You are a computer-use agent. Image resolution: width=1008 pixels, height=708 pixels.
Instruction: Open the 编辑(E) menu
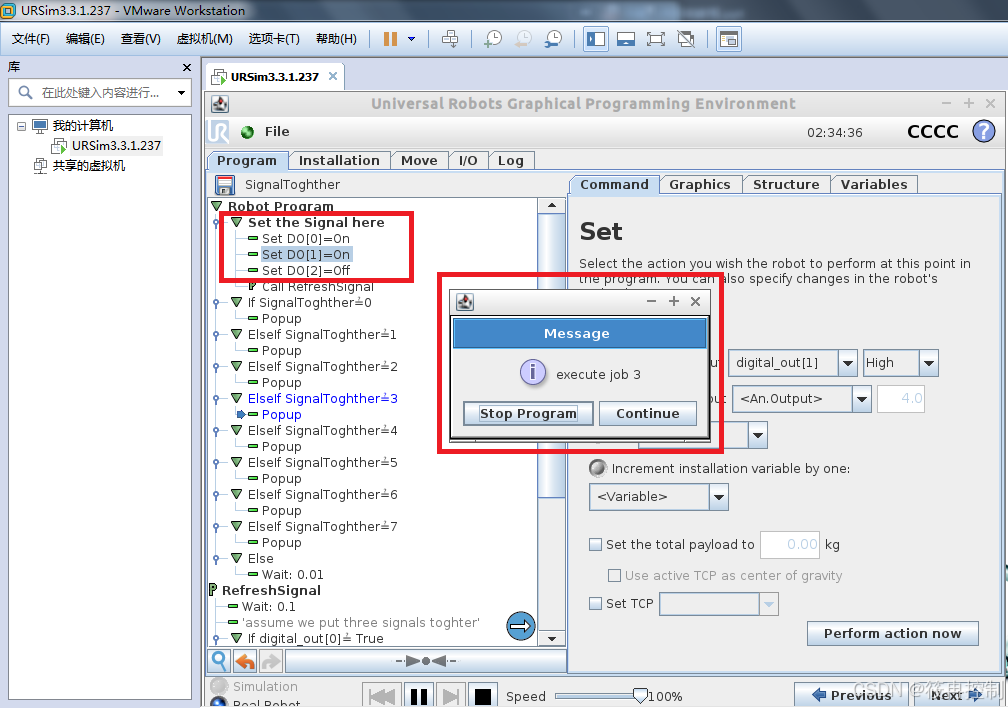click(85, 39)
